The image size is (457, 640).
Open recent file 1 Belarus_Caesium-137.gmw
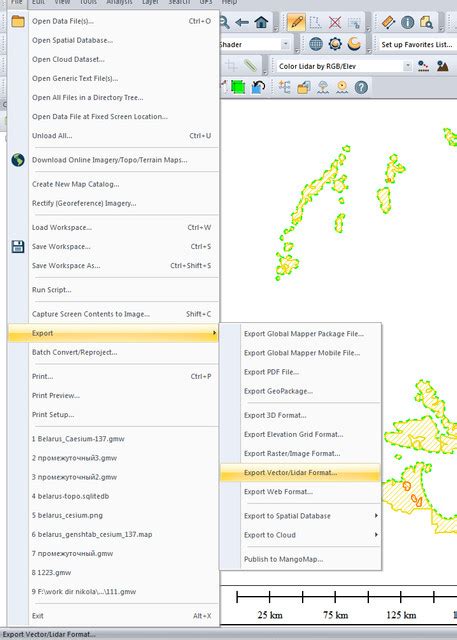pyautogui.click(x=113, y=439)
